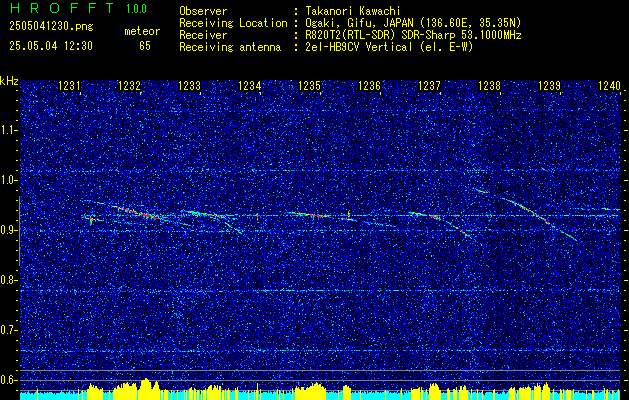Screen dimensions: 629x400
Task: Click the long meteor echo trace below 1238
Action: click(538, 217)
